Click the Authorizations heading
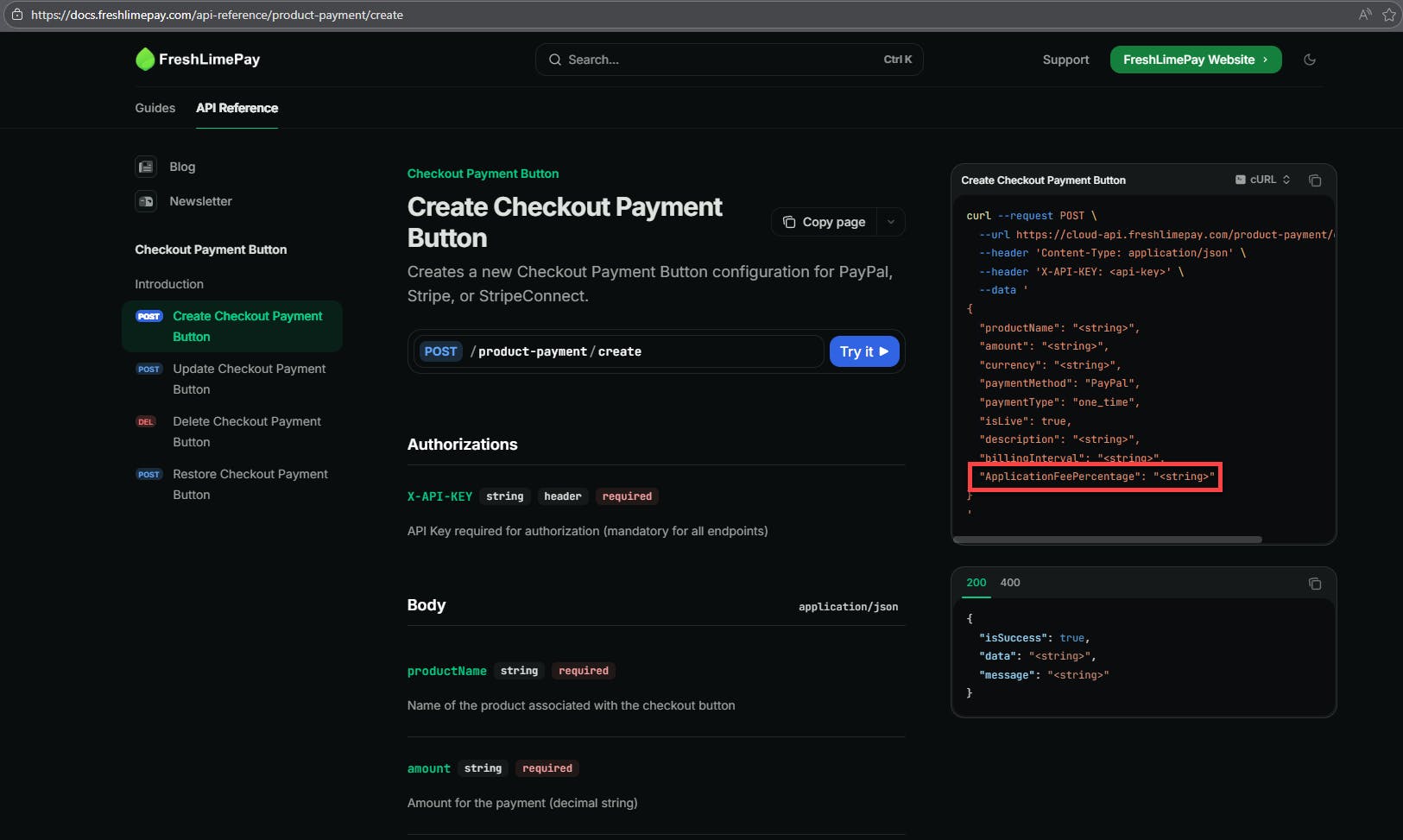The width and height of the screenshot is (1403, 840). point(463,445)
